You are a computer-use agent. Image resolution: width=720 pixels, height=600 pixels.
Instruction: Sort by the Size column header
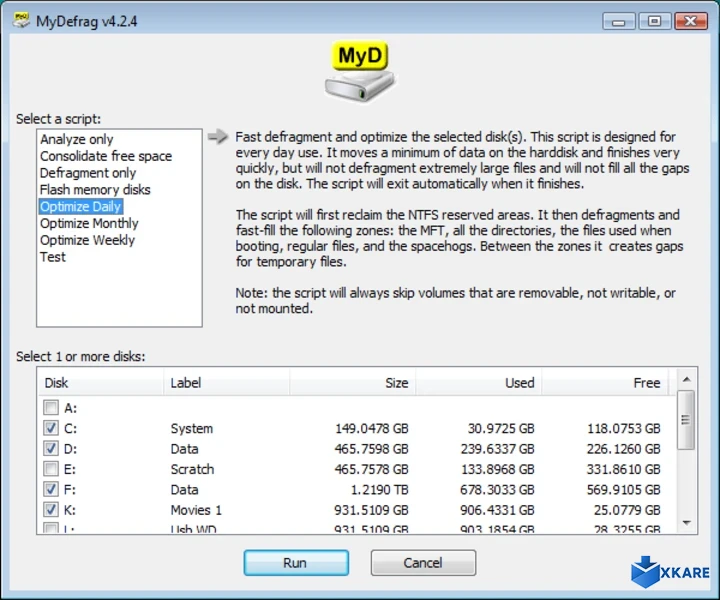(x=353, y=382)
